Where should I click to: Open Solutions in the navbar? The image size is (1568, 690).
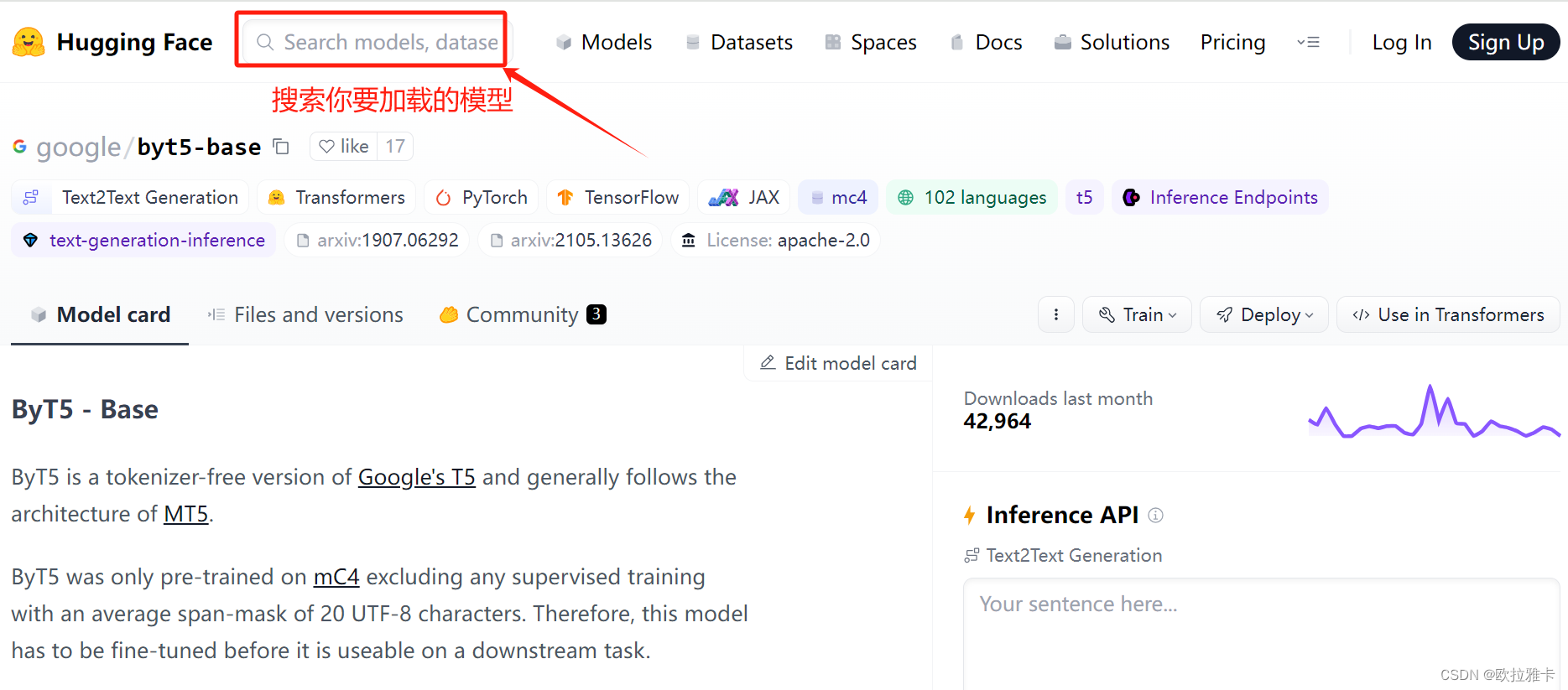pos(1112,42)
